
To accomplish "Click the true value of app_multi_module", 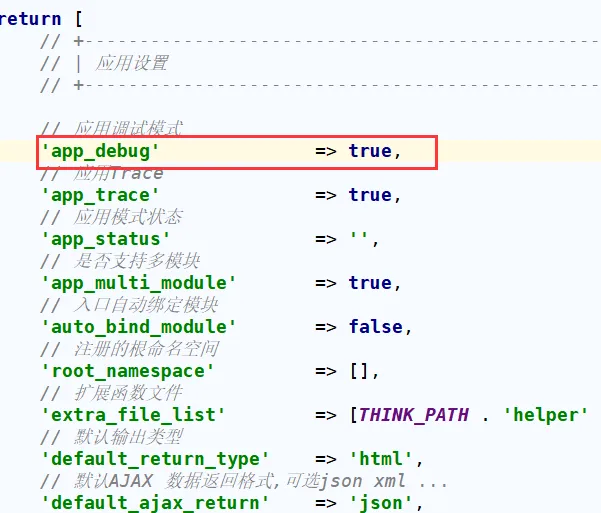I will tap(370, 283).
